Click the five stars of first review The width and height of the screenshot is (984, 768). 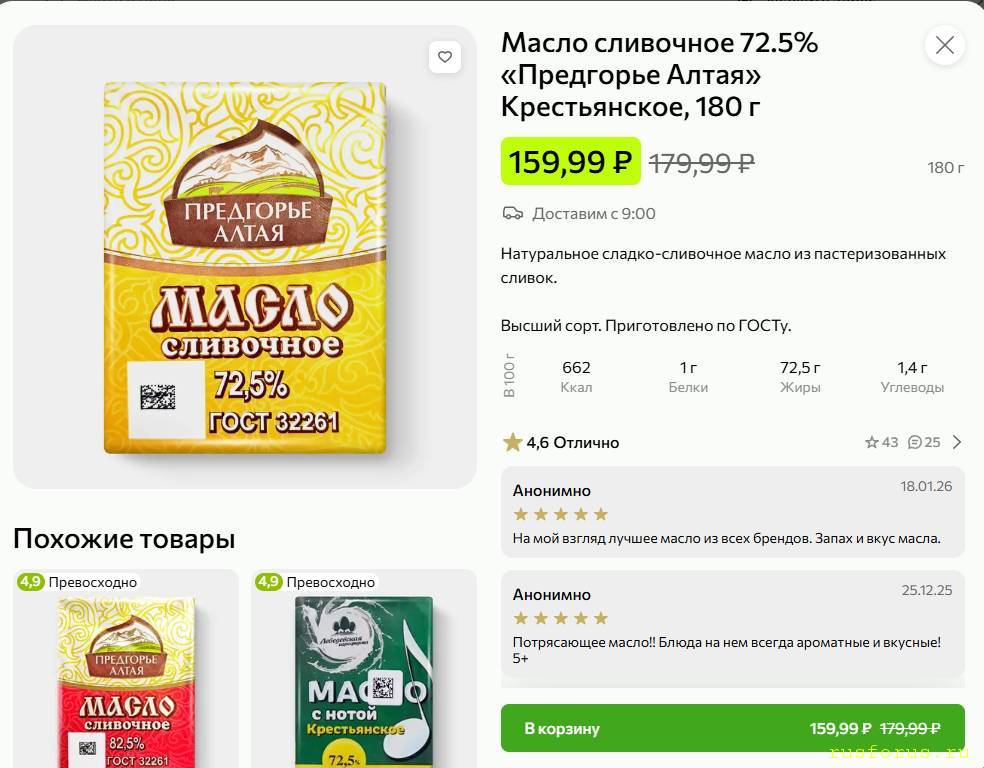[560, 514]
